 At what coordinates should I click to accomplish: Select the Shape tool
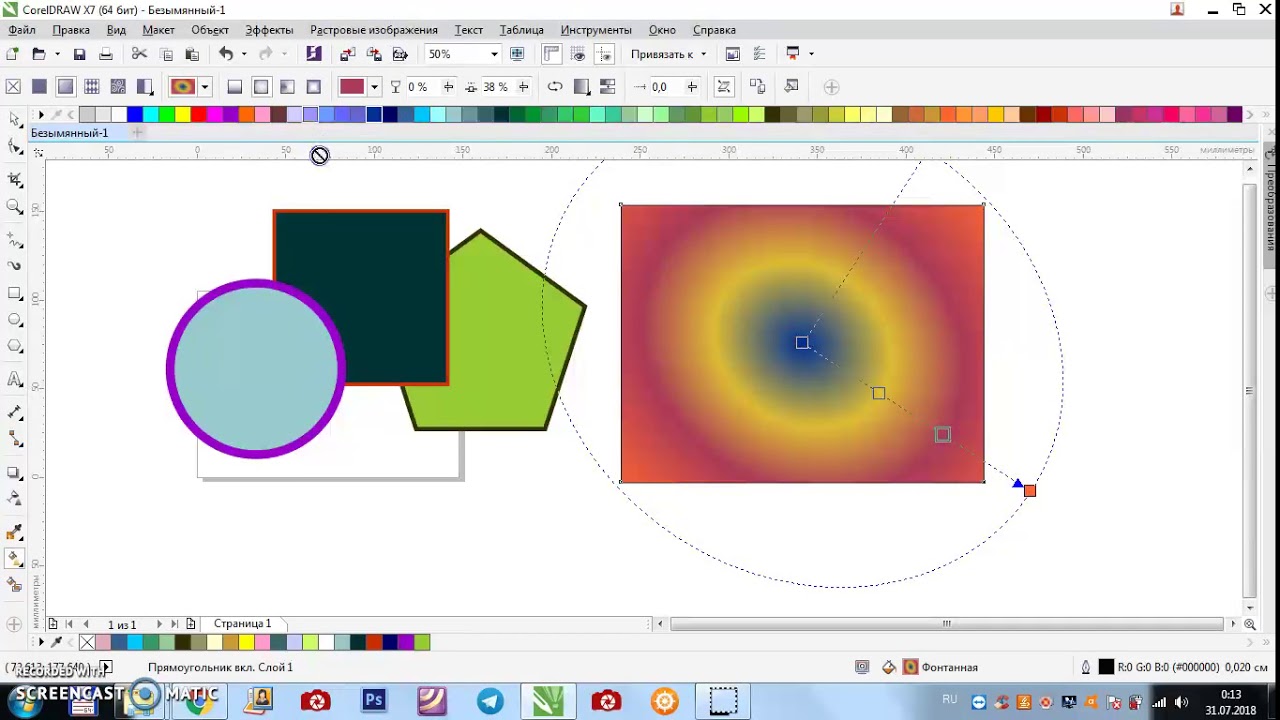14,148
